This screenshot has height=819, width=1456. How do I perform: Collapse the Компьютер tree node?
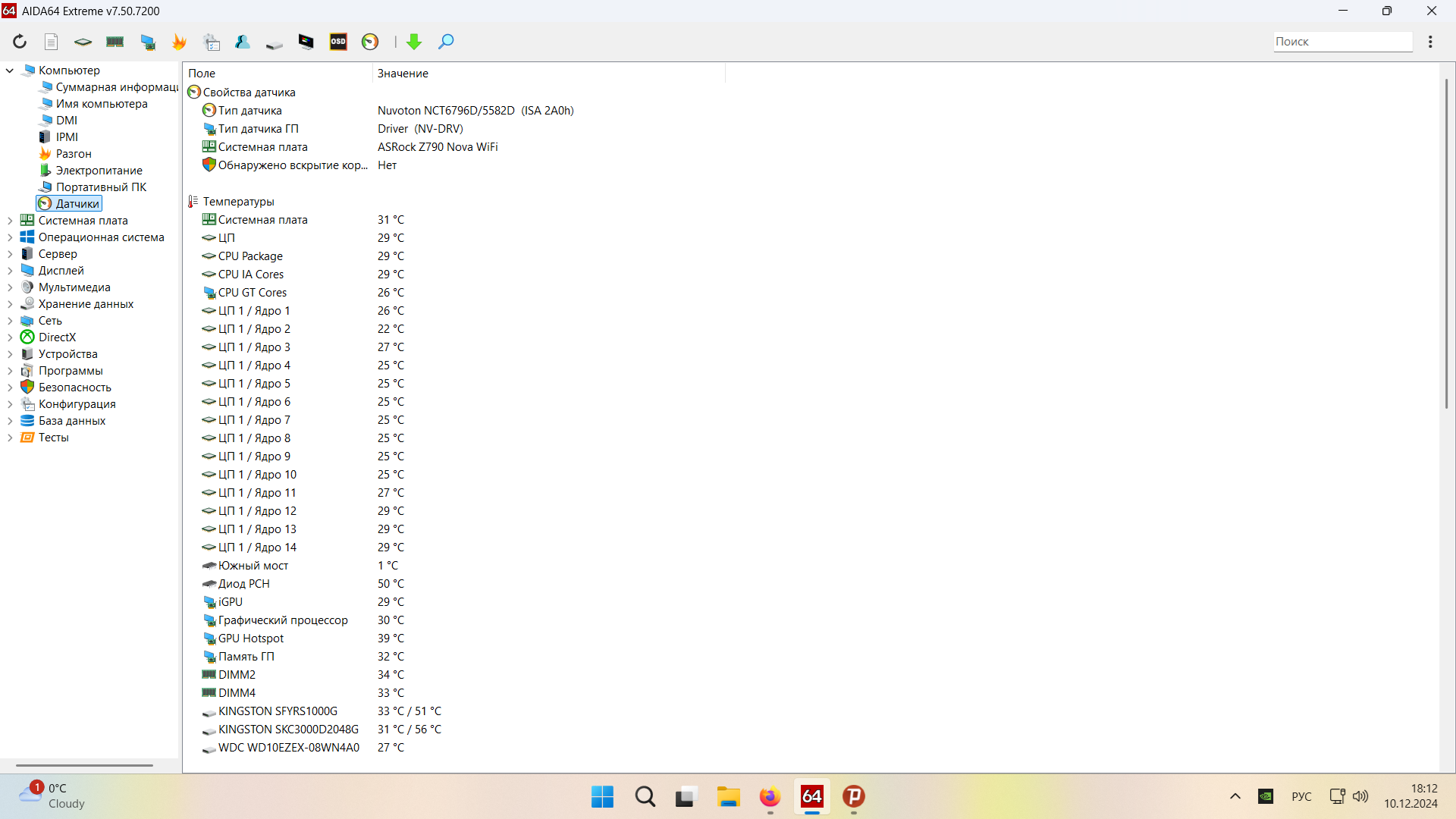[10, 71]
